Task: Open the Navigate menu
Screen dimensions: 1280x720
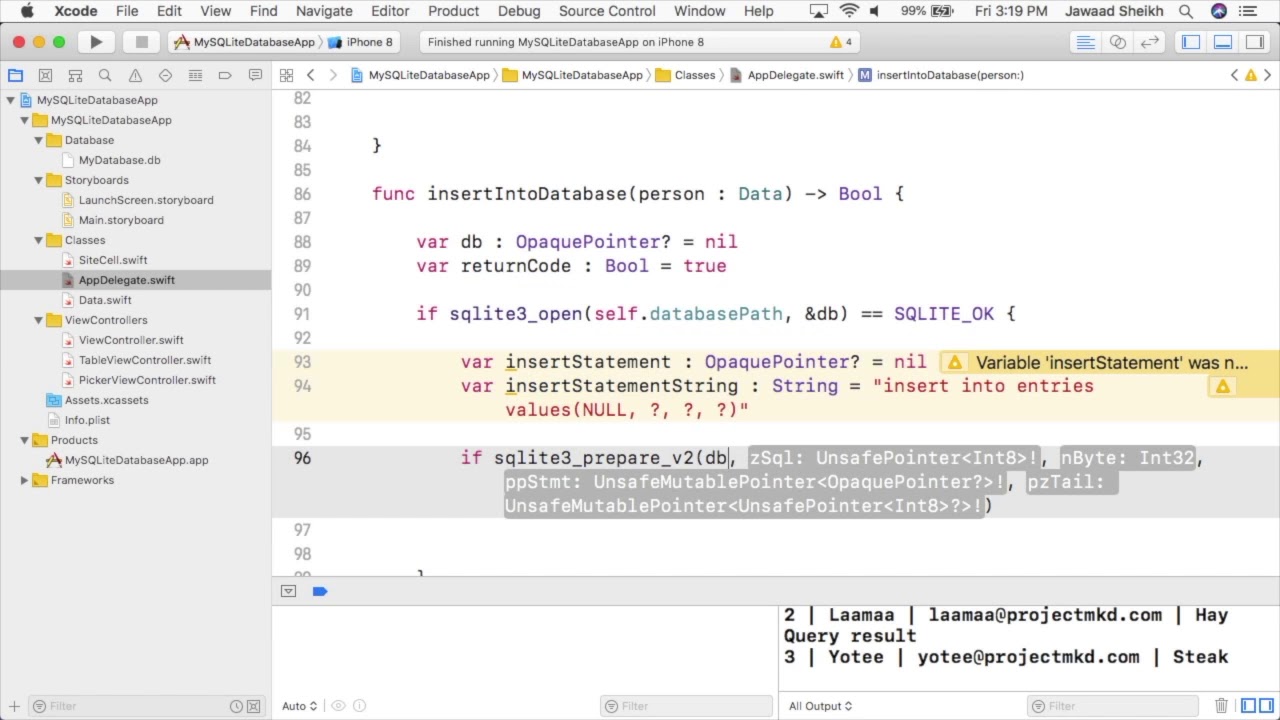Action: click(324, 11)
